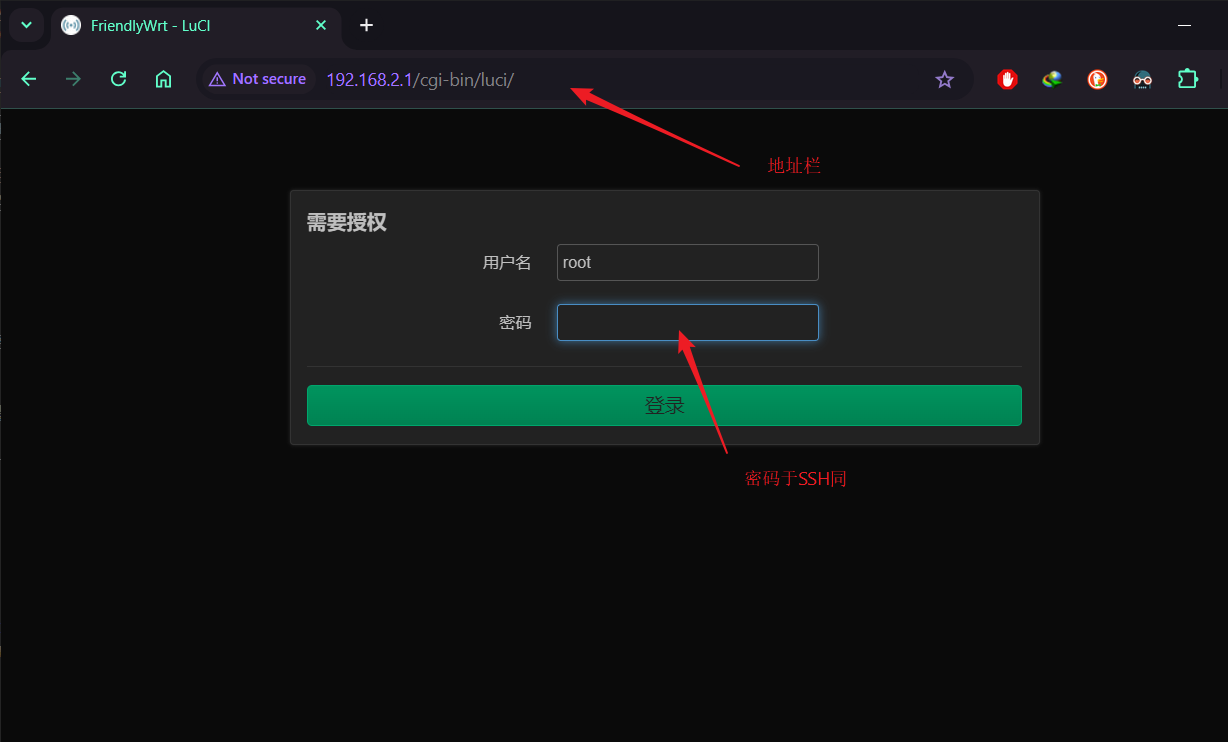Focus the address bar URL 192.168.2.1/cgi-bin/luci/
1228x742 pixels.
tap(420, 79)
